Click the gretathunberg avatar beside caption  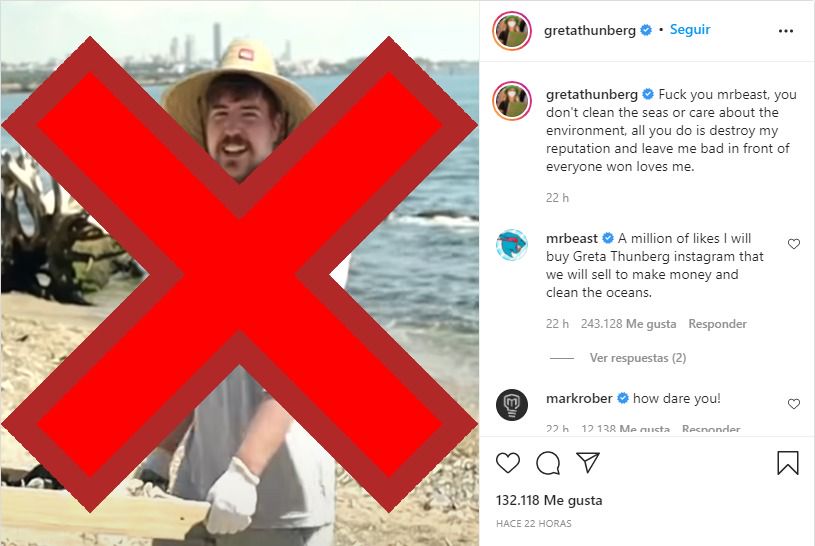click(x=512, y=101)
